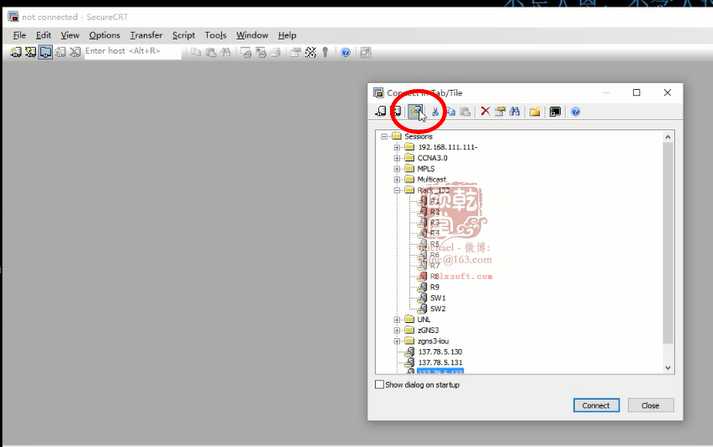Maximize the Connect in Tab/Tile dialog
Screen dimensions: 713x447
point(637,93)
